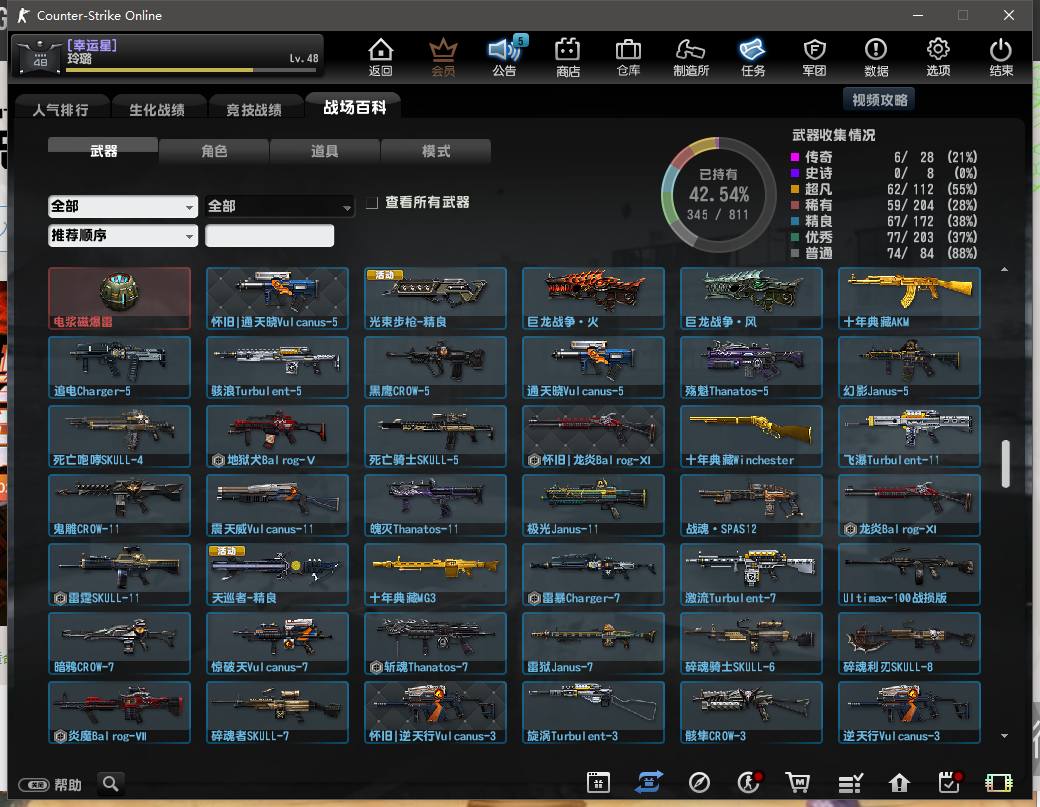Select the 炎魔Balrog-VII weapon card
Viewport: 1040px width, 807px height.
coord(119,712)
